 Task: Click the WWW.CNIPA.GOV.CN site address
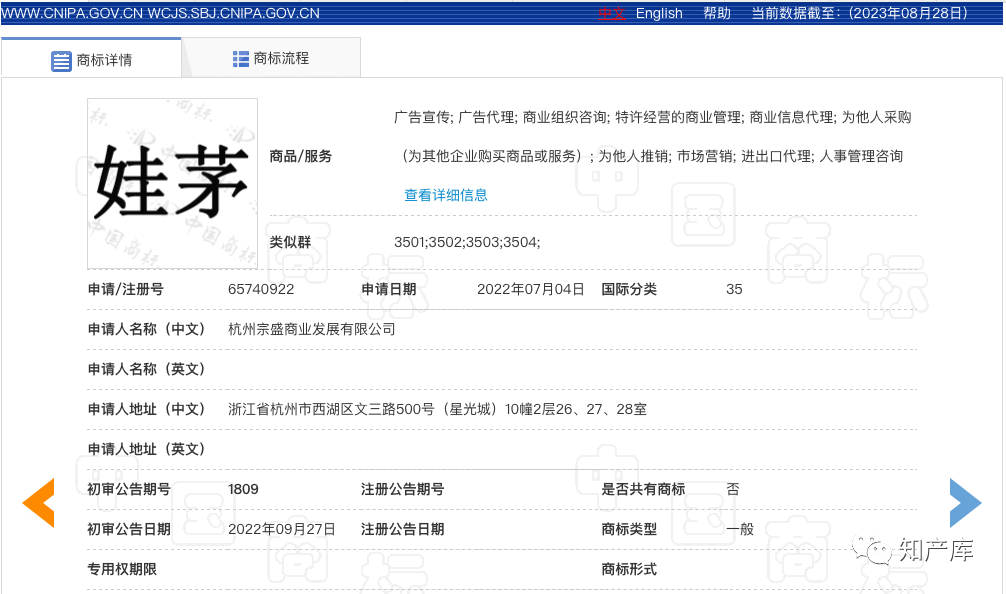70,13
